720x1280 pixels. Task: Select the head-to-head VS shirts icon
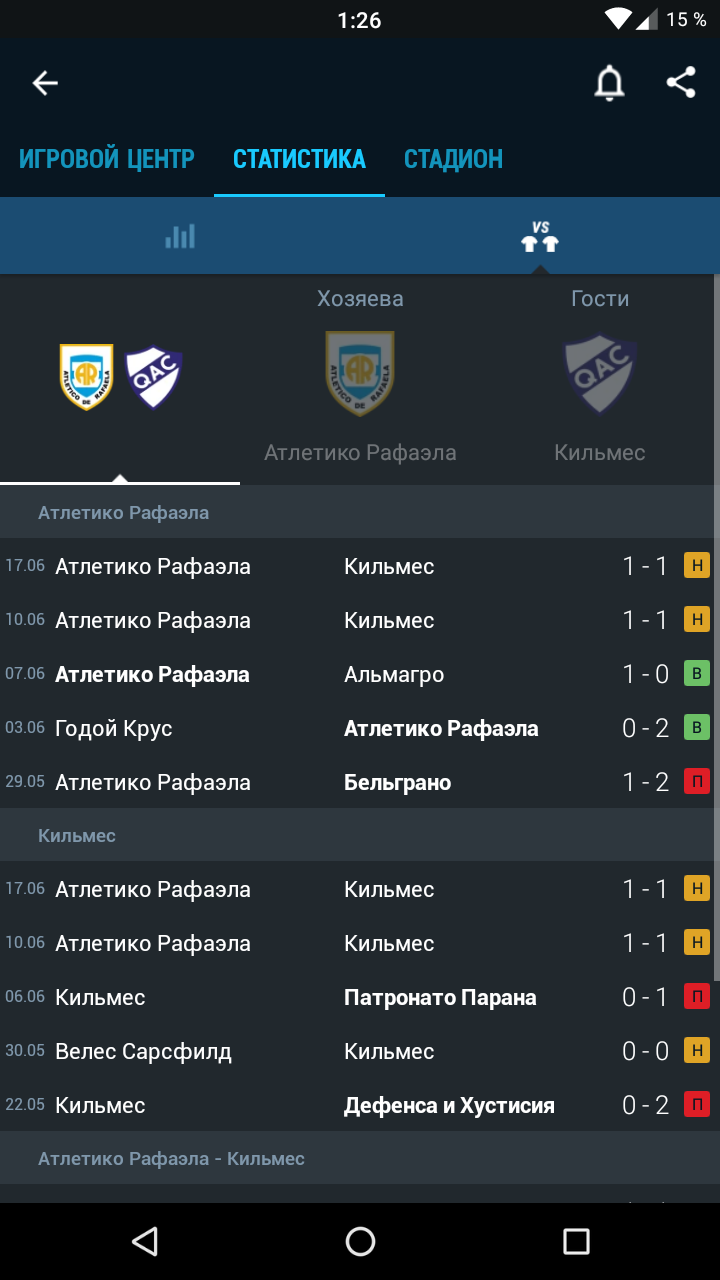[x=540, y=237]
